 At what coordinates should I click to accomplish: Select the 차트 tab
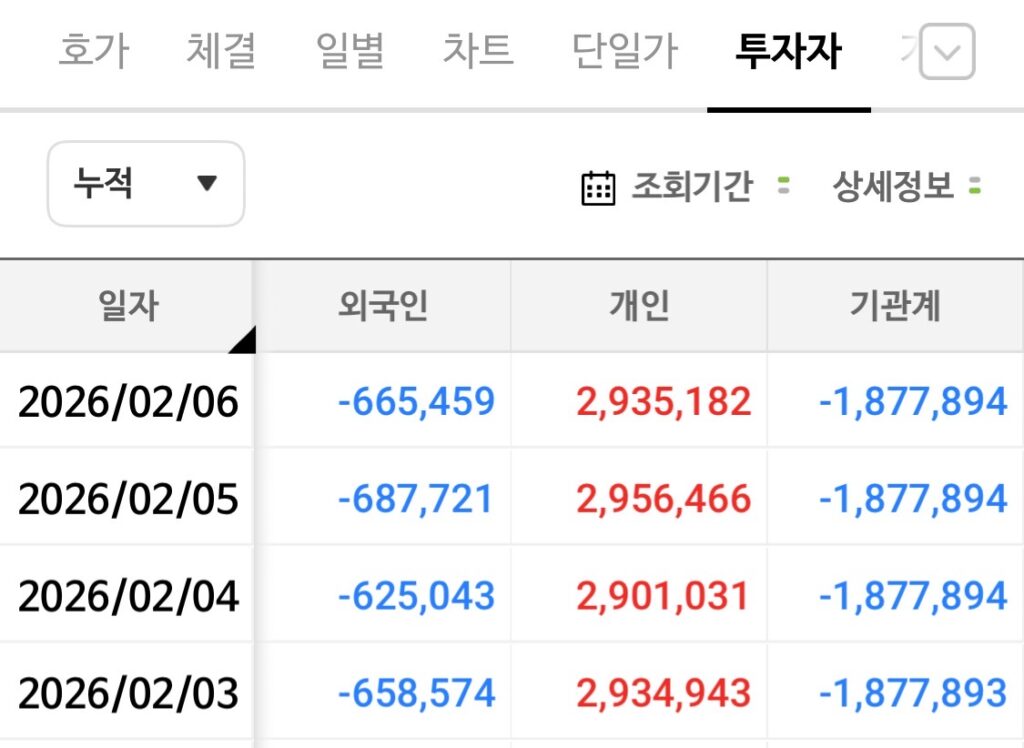[x=478, y=51]
